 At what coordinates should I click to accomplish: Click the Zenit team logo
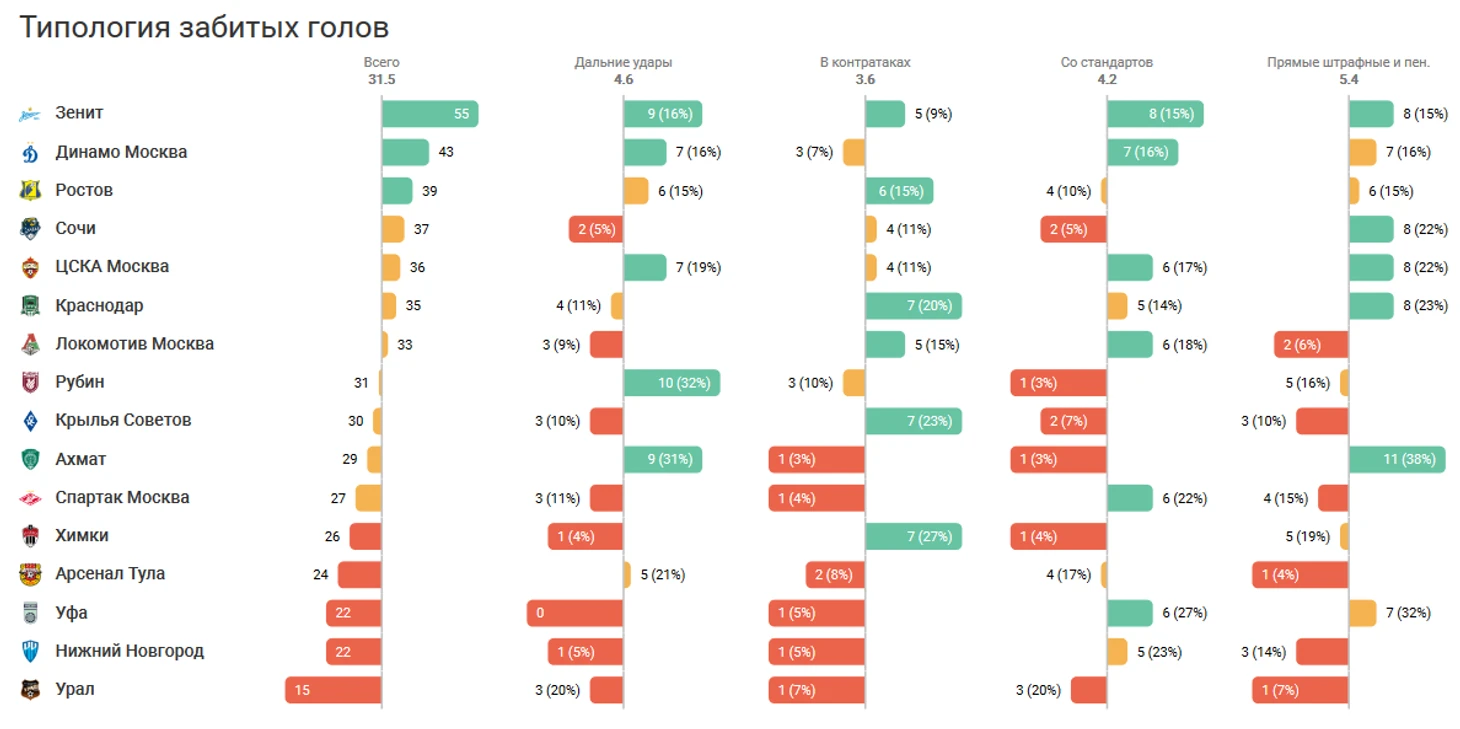[x=30, y=114]
